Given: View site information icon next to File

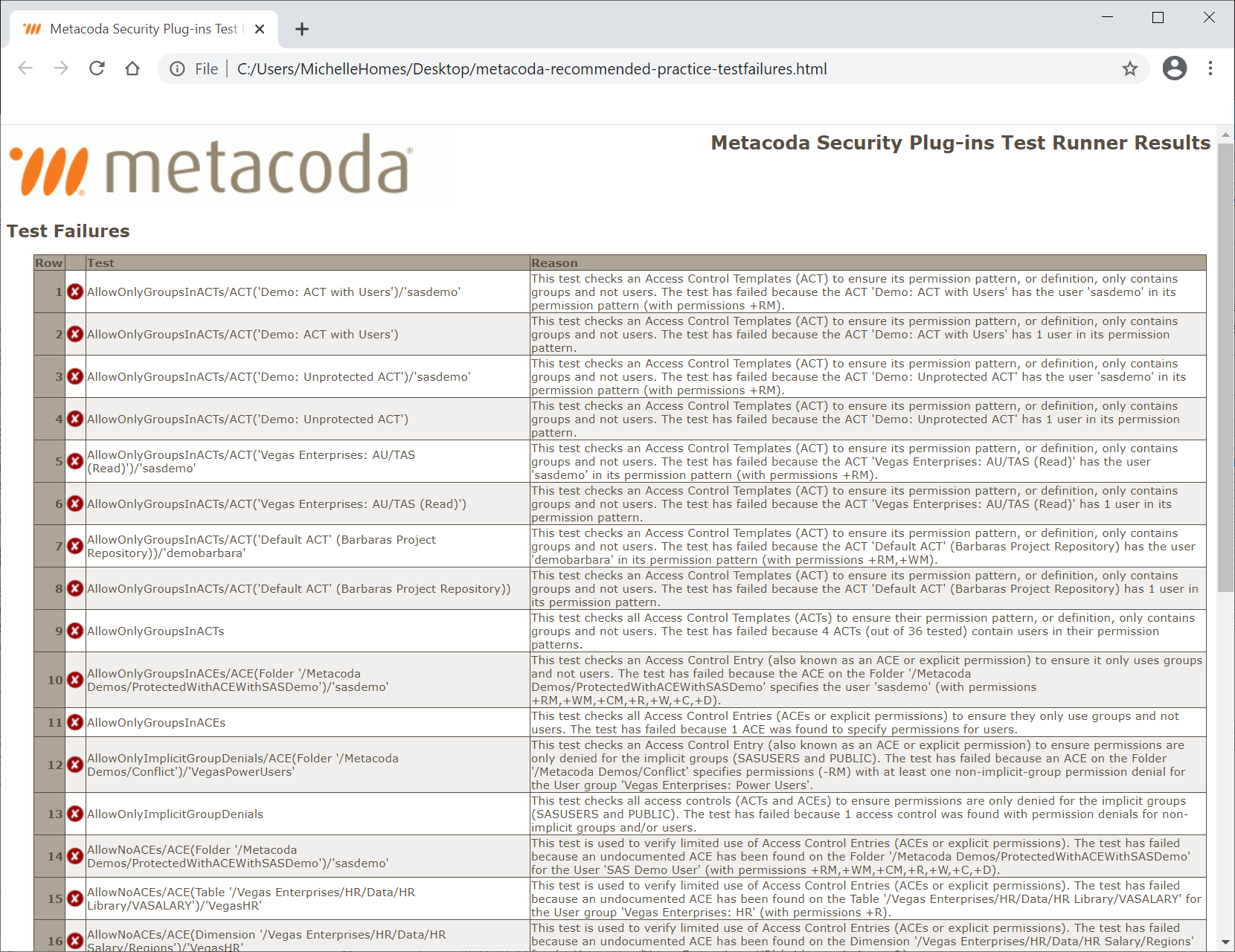Looking at the screenshot, I should [177, 69].
